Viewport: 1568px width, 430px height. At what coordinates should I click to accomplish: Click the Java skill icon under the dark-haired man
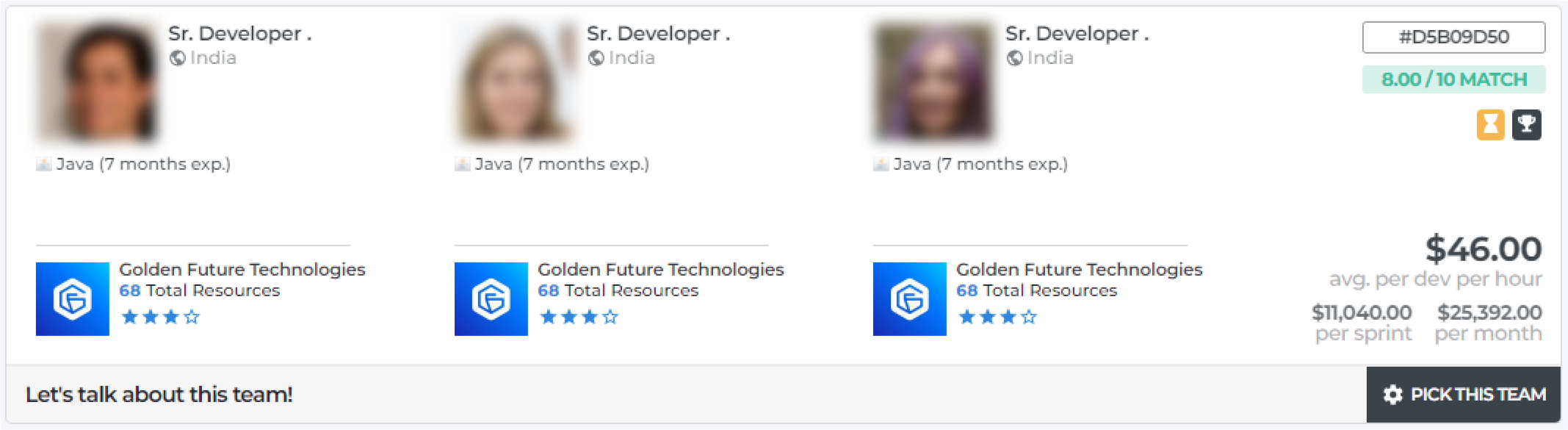pyautogui.click(x=43, y=164)
